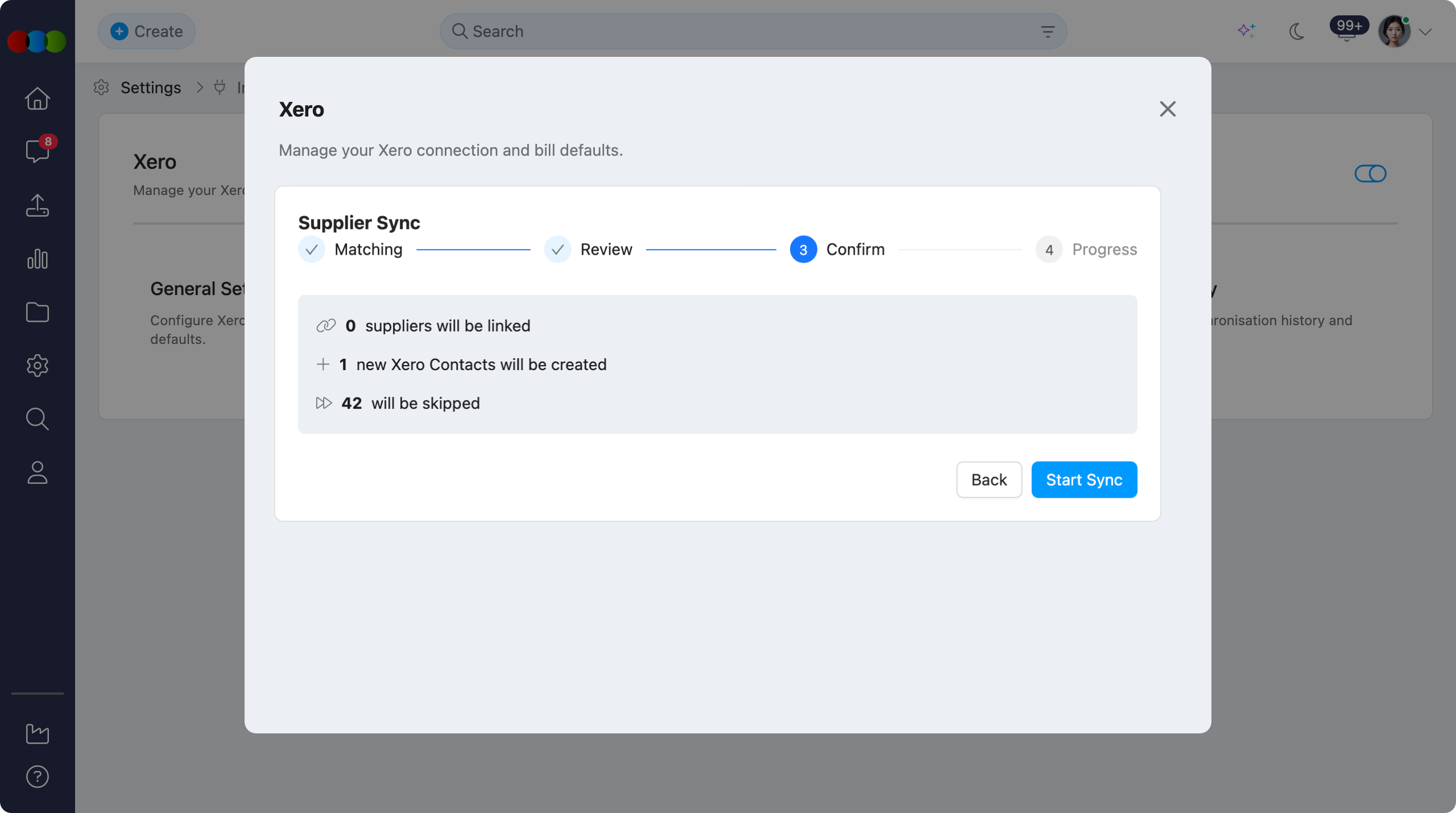This screenshot has height=813, width=1456.
Task: Click the Back button
Action: [989, 479]
